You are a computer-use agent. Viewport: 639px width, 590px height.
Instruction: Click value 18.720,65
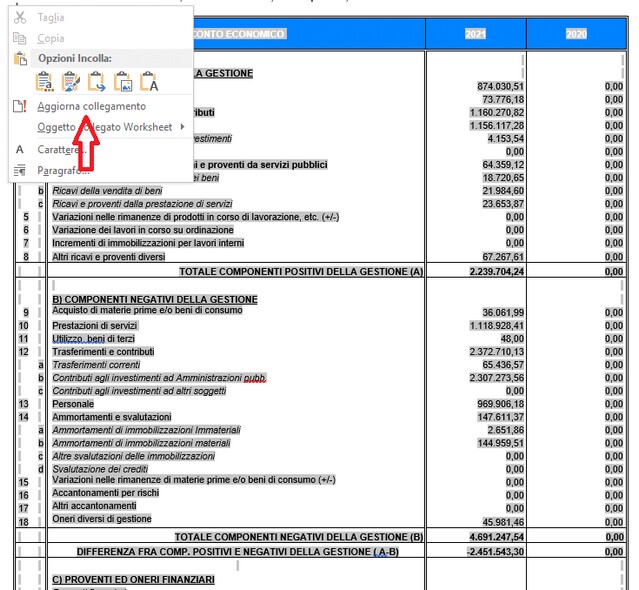coord(503,178)
